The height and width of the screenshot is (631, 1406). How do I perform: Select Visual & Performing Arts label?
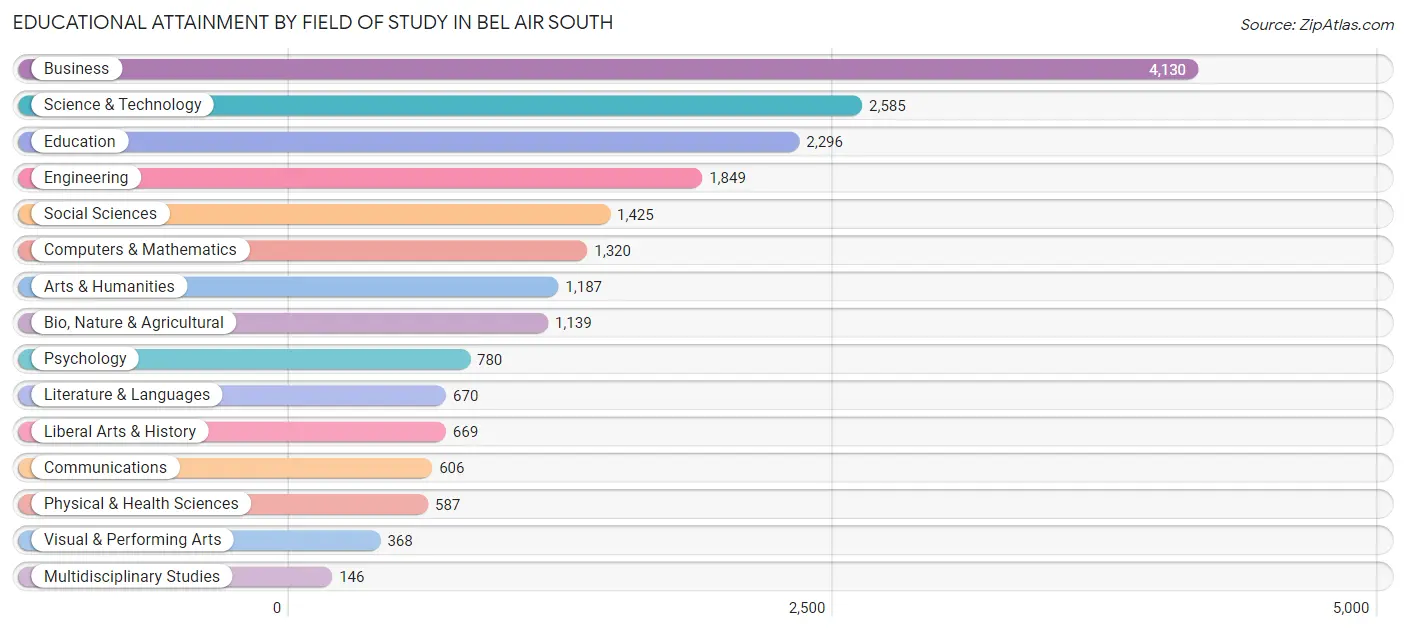click(x=133, y=540)
